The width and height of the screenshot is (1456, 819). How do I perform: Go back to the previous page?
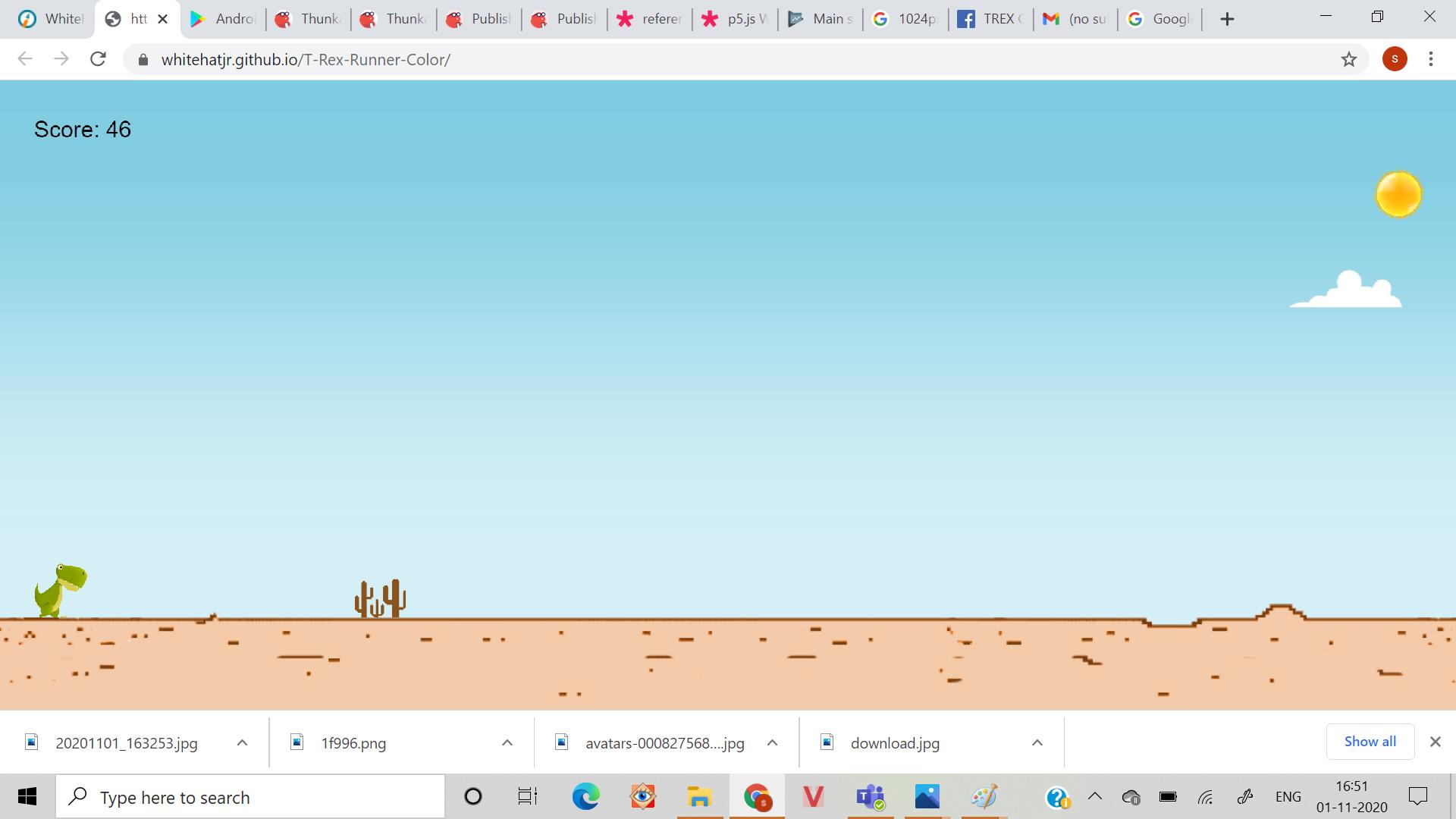[25, 59]
